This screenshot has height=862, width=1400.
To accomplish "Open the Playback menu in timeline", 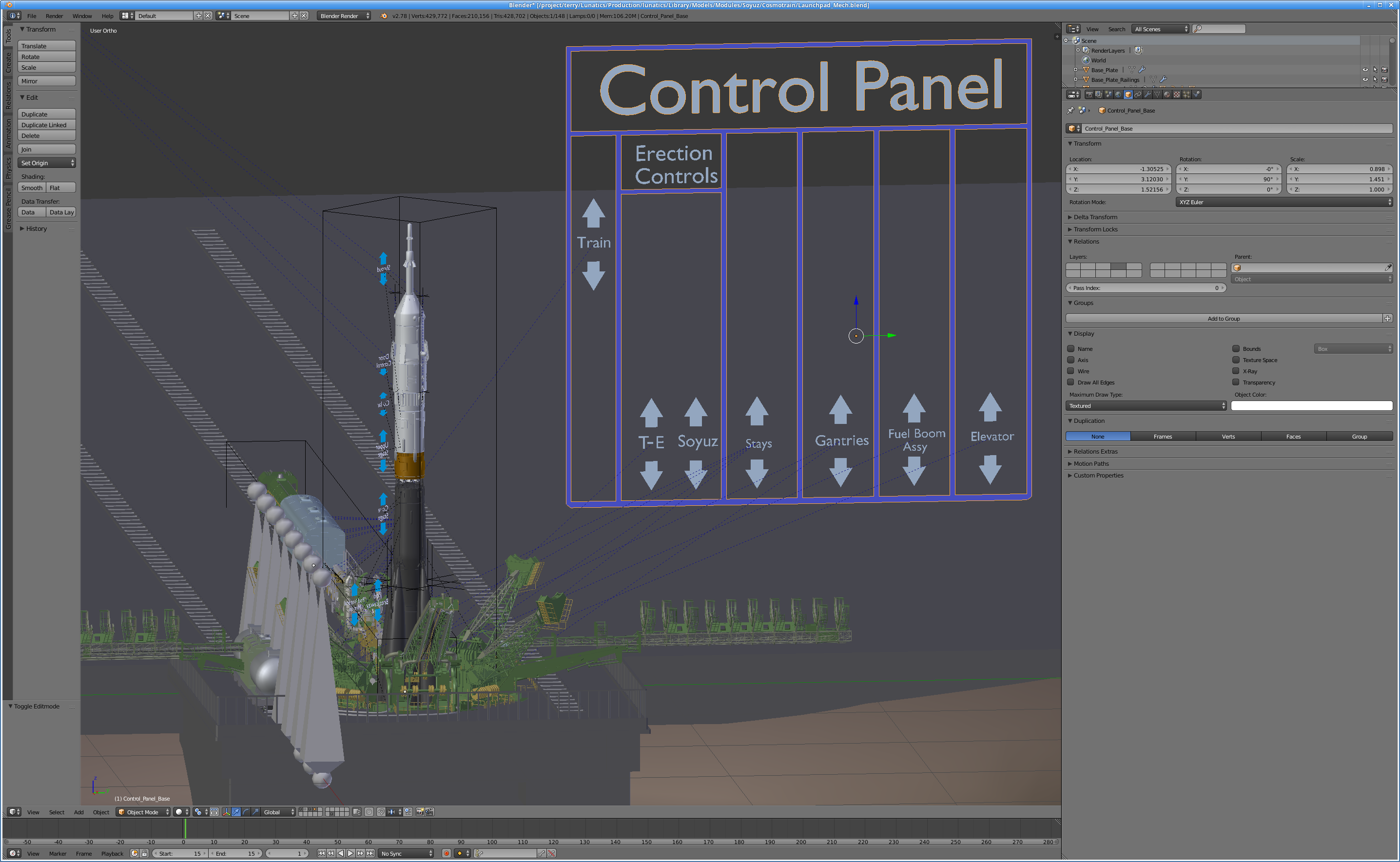I will pyautogui.click(x=112, y=853).
